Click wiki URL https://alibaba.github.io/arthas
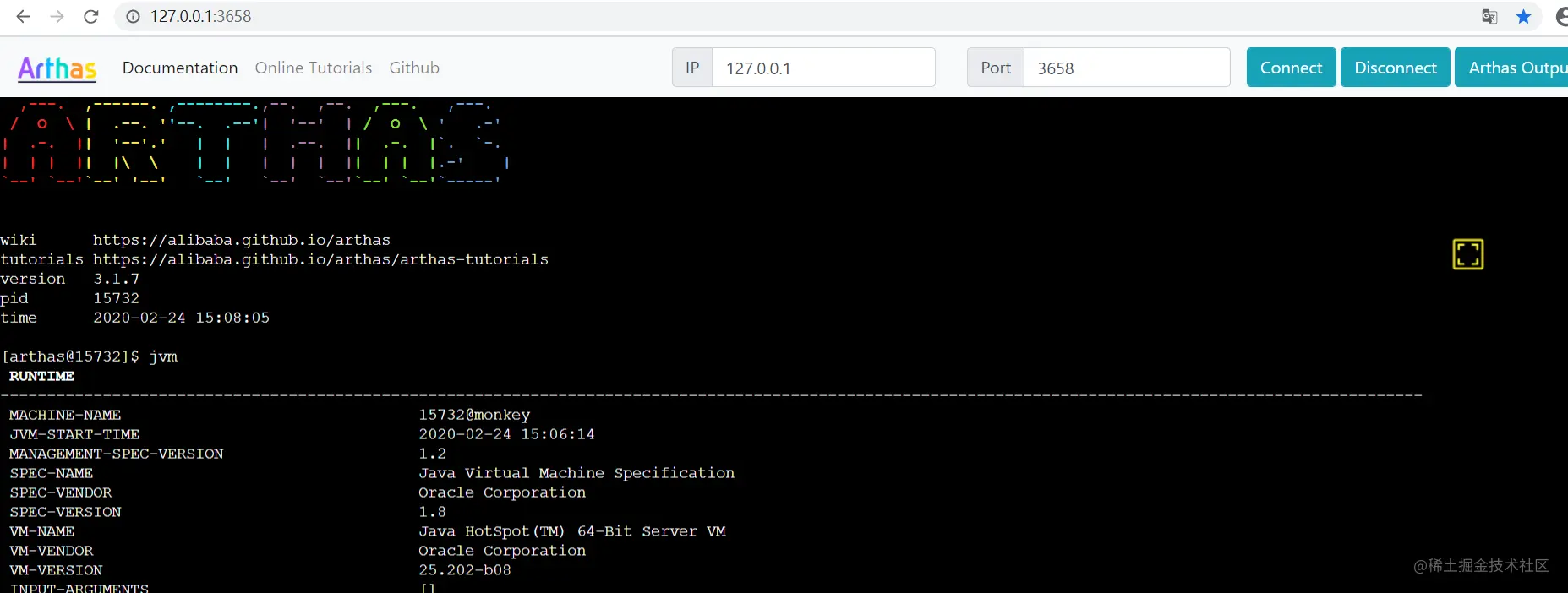The width and height of the screenshot is (1568, 593). click(242, 240)
